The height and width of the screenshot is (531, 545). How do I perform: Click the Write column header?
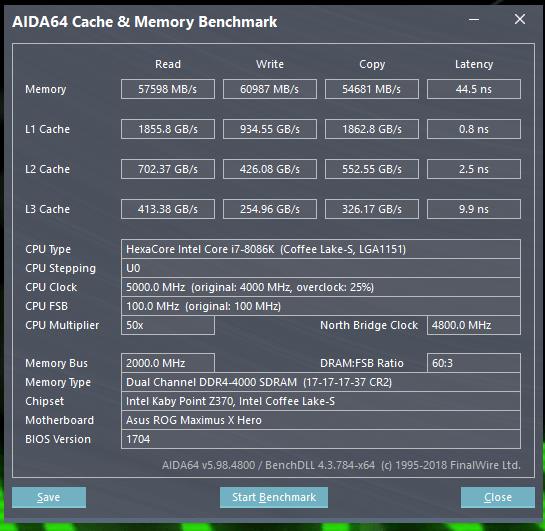[x=270, y=64]
